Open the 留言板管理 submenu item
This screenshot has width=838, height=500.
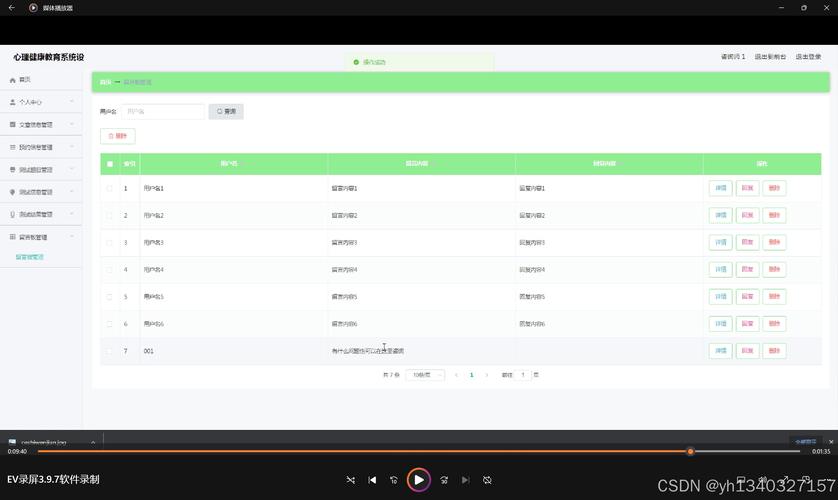pos(30,257)
